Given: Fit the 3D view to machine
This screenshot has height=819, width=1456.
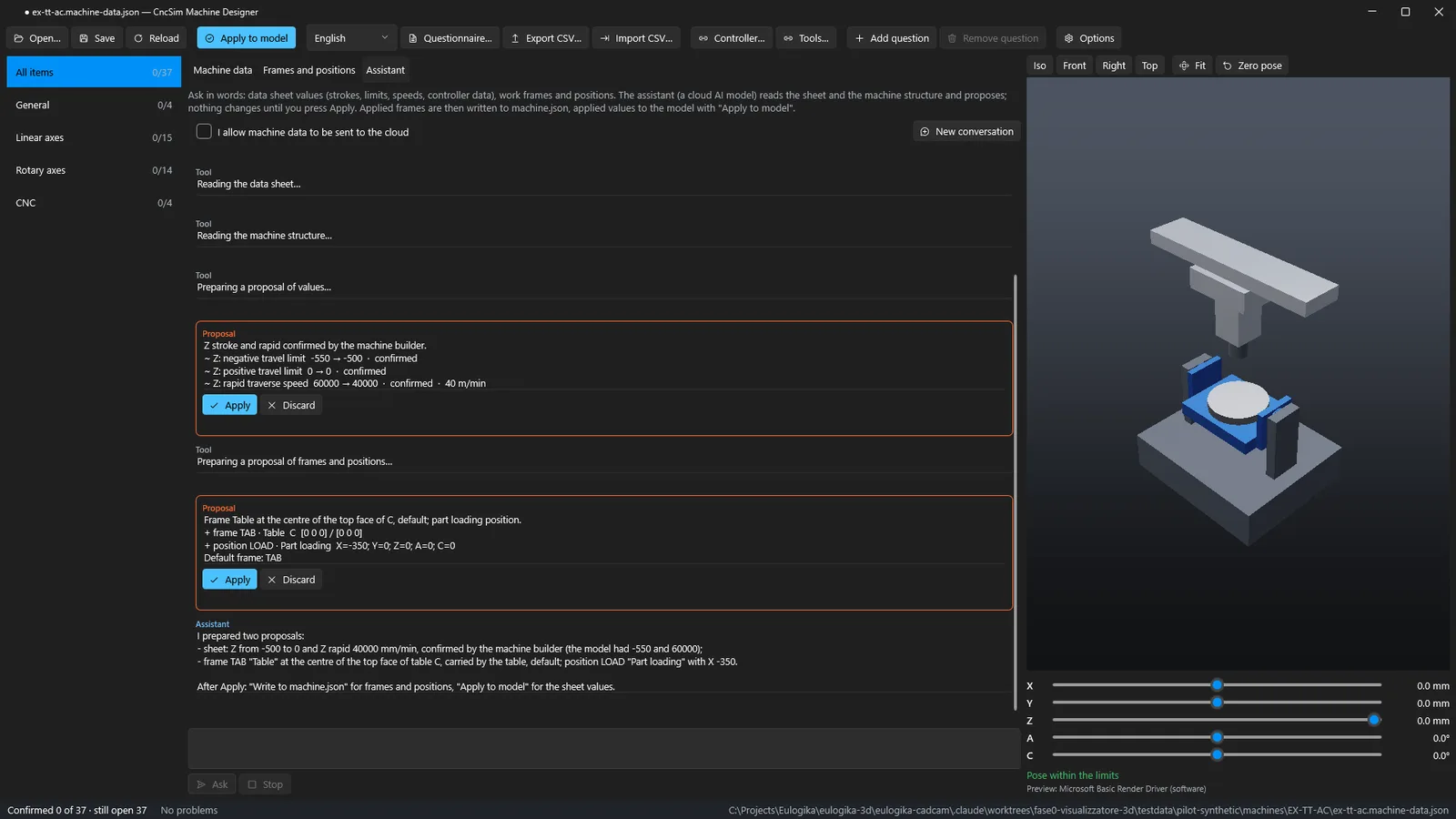Looking at the screenshot, I should 1192,66.
